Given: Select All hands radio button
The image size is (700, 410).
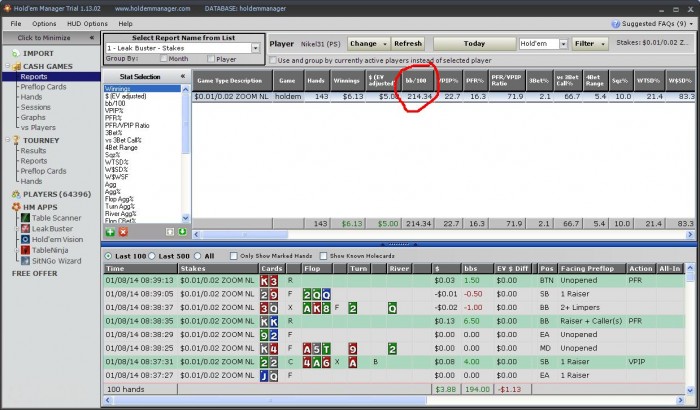Looking at the screenshot, I should coord(198,256).
